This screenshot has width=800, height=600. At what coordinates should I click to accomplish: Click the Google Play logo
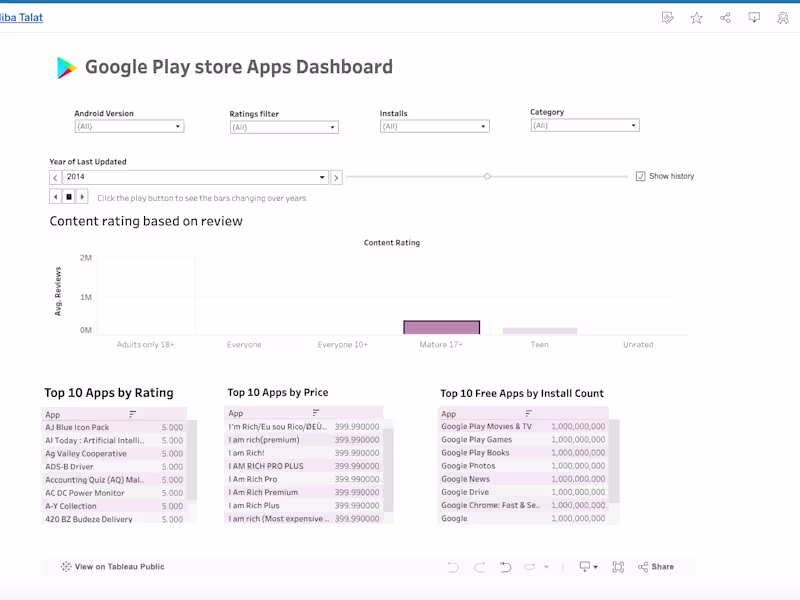[x=67, y=68]
